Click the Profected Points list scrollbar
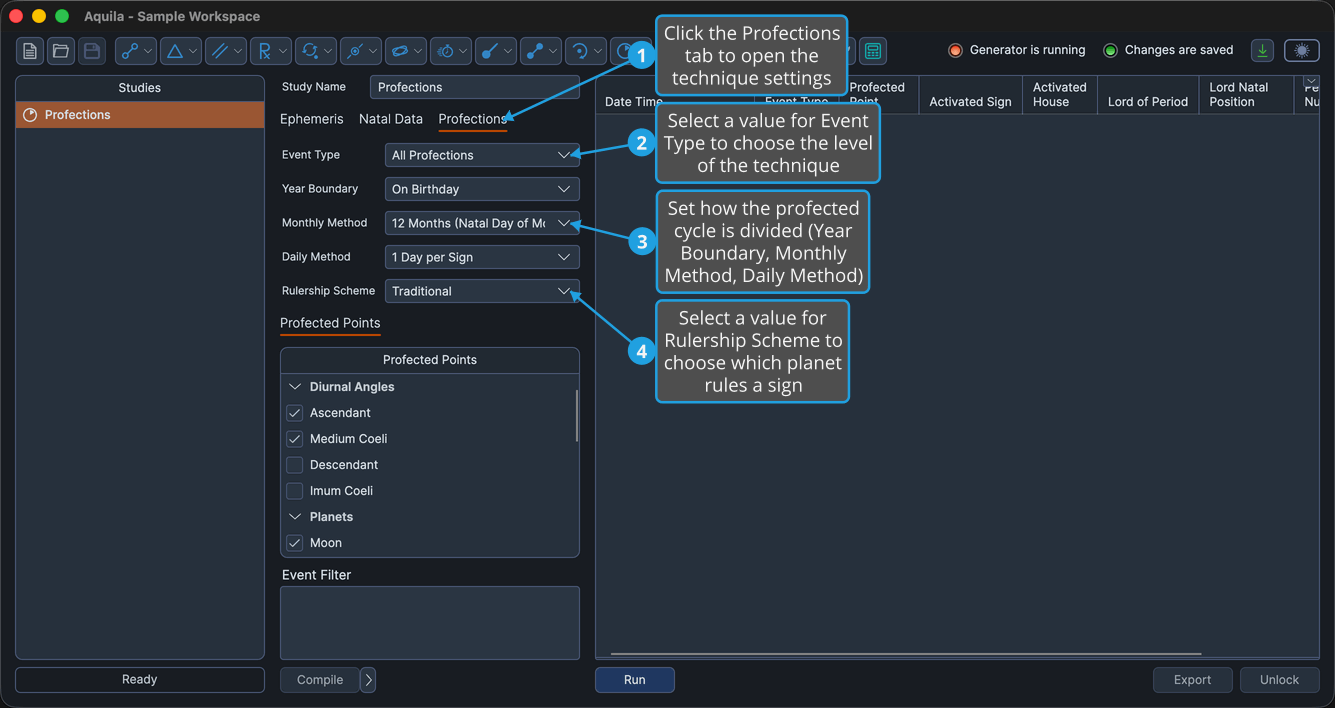This screenshot has height=708, width=1335. point(577,414)
